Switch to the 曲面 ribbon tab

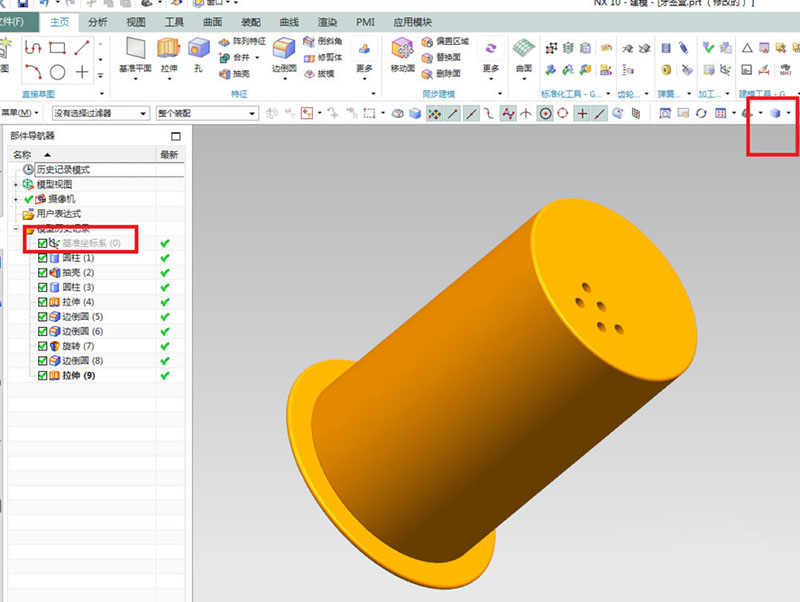pos(212,22)
